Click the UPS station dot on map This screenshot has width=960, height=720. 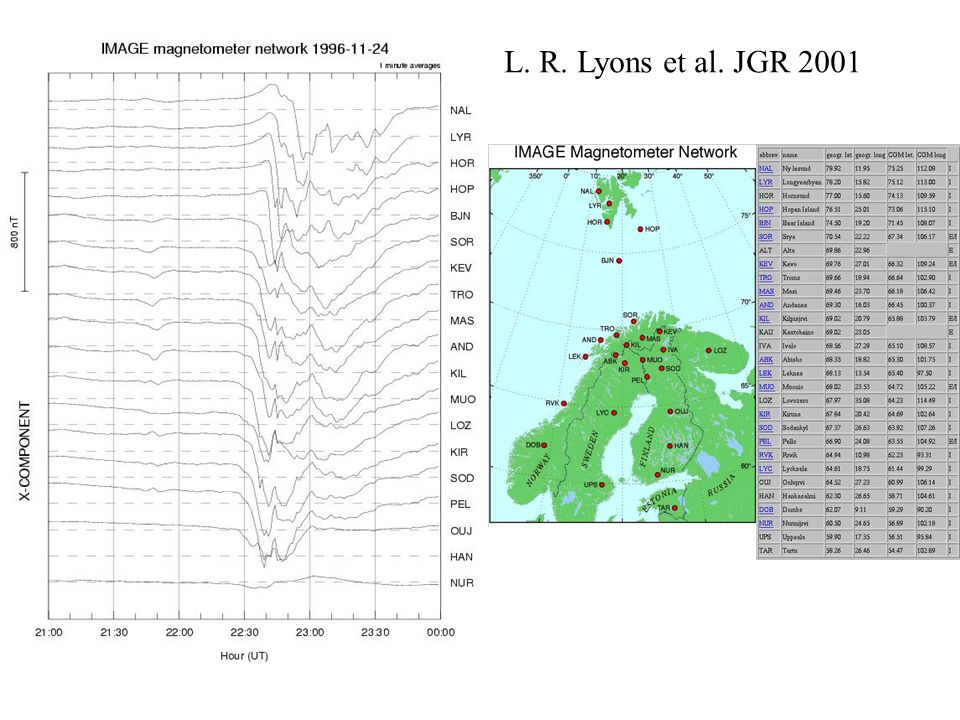[602, 485]
